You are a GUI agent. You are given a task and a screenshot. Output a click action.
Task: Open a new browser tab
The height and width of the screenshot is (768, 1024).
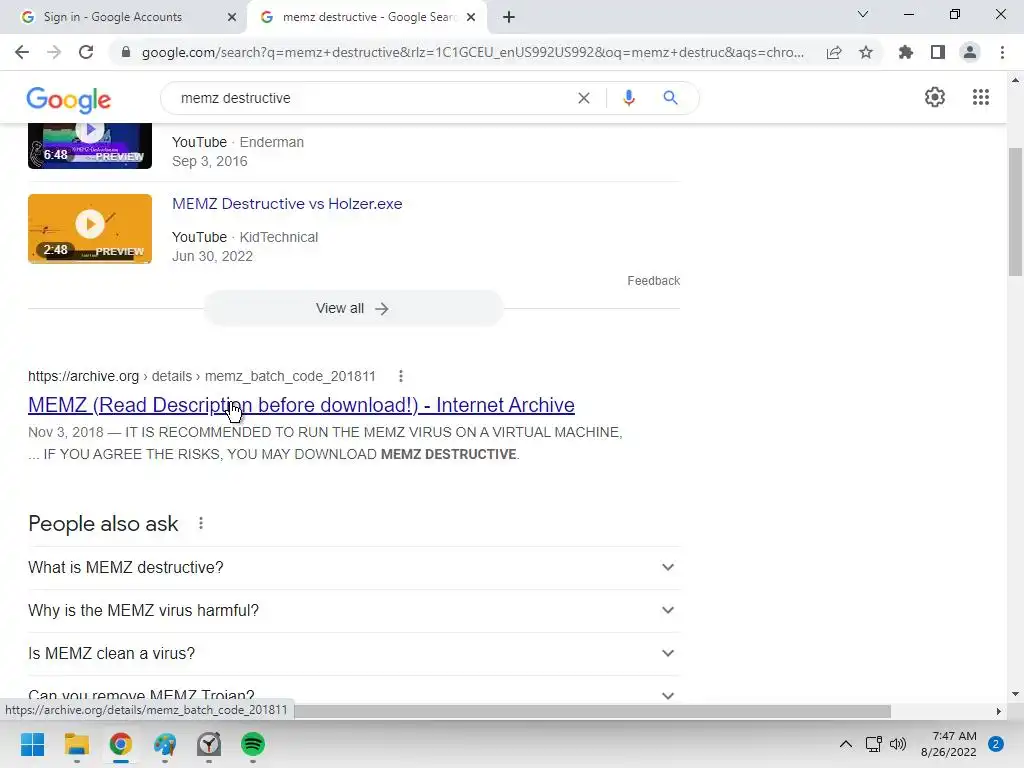[x=509, y=17]
